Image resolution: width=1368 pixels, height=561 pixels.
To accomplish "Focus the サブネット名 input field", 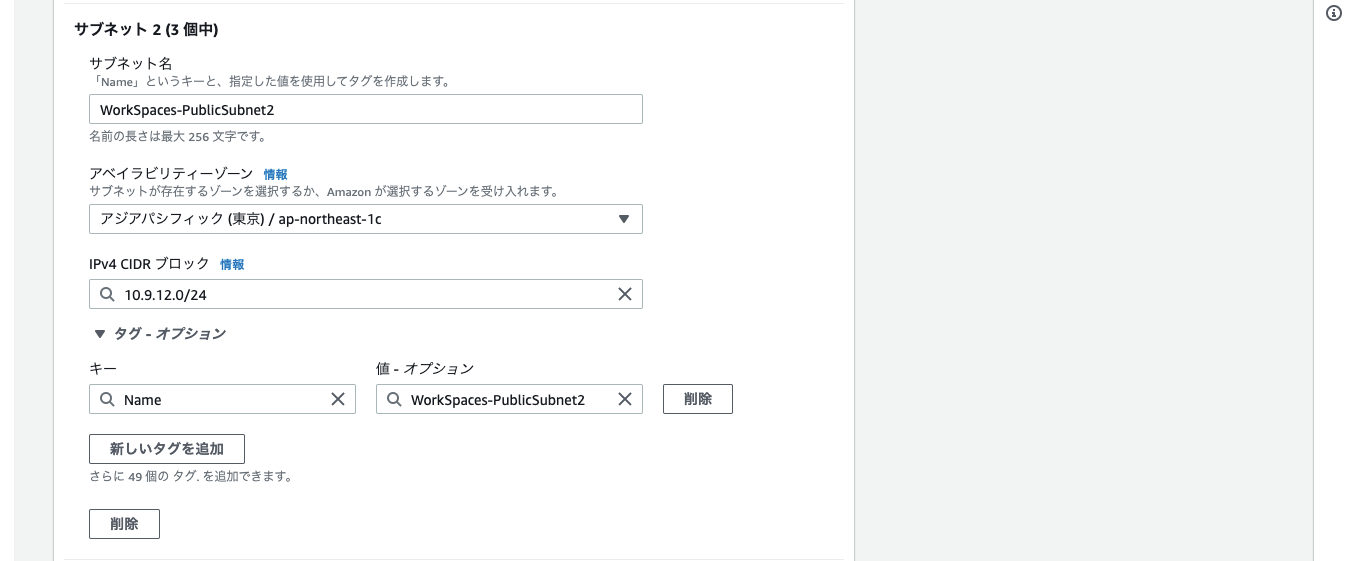I will [x=366, y=109].
